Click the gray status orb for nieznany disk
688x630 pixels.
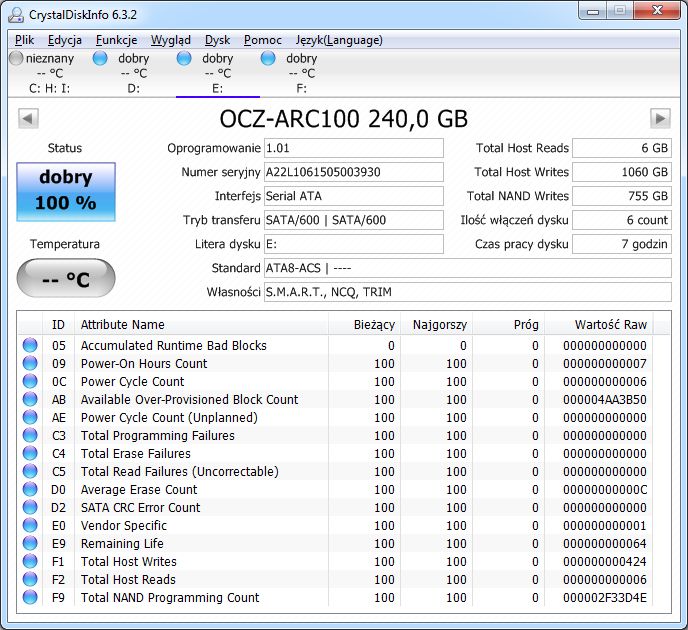point(16,58)
